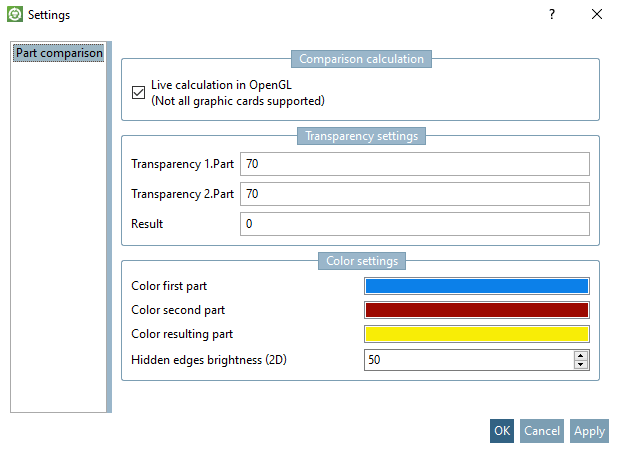Open the blue Color first part swatch
Screen dimensions: 620x453
476,287
